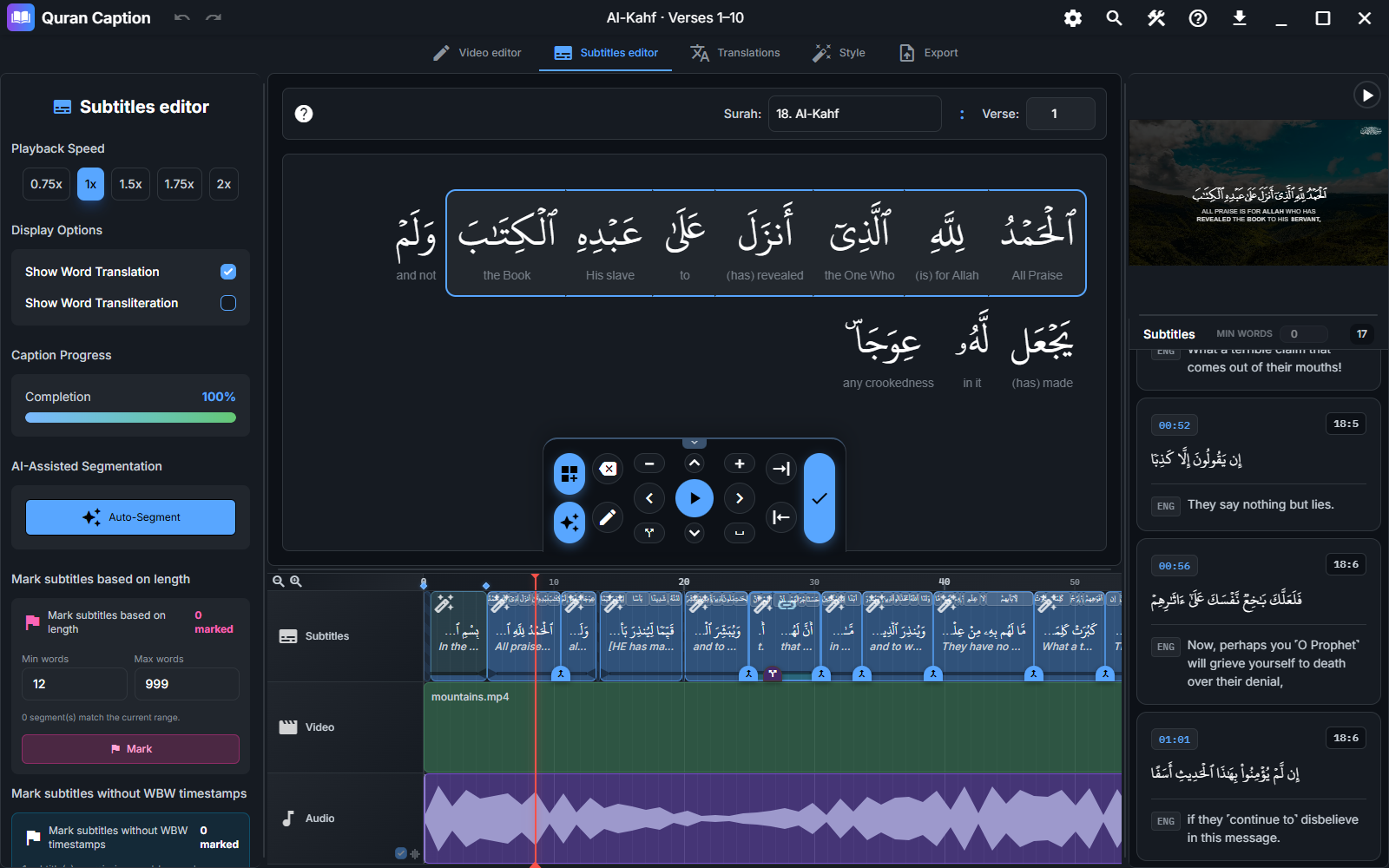Viewport: 1389px width, 868px height.
Task: Set playback speed to 2x
Action: (224, 184)
